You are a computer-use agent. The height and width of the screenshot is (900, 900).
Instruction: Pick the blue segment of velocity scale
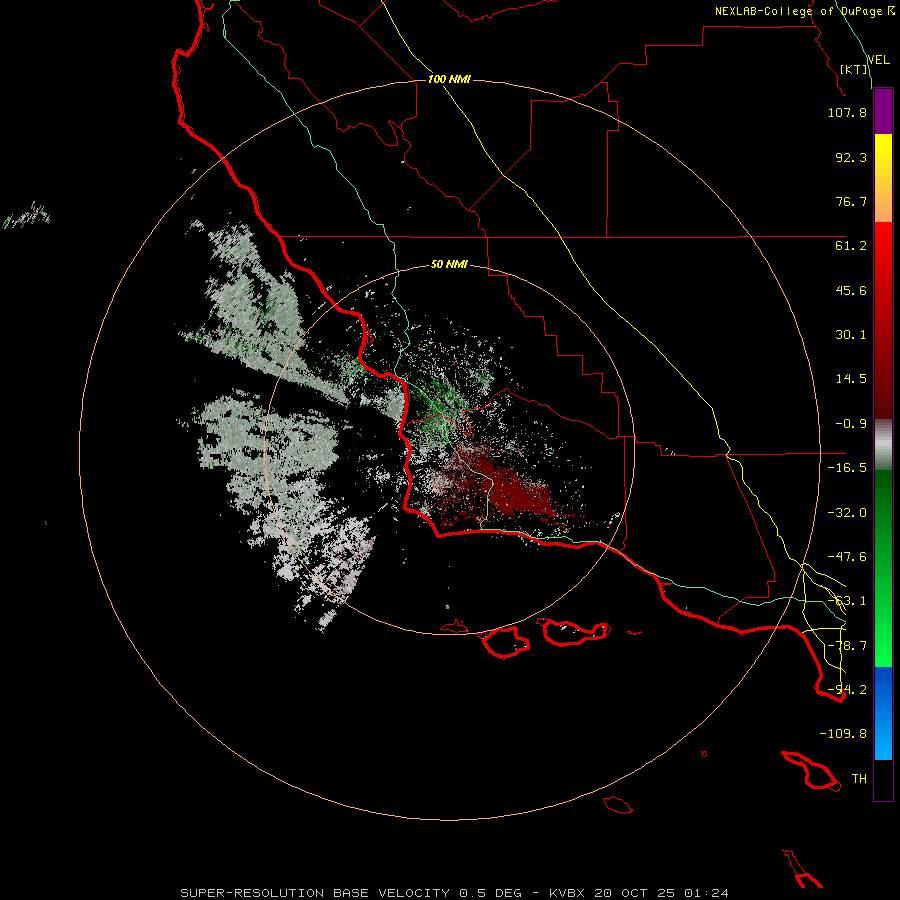883,713
